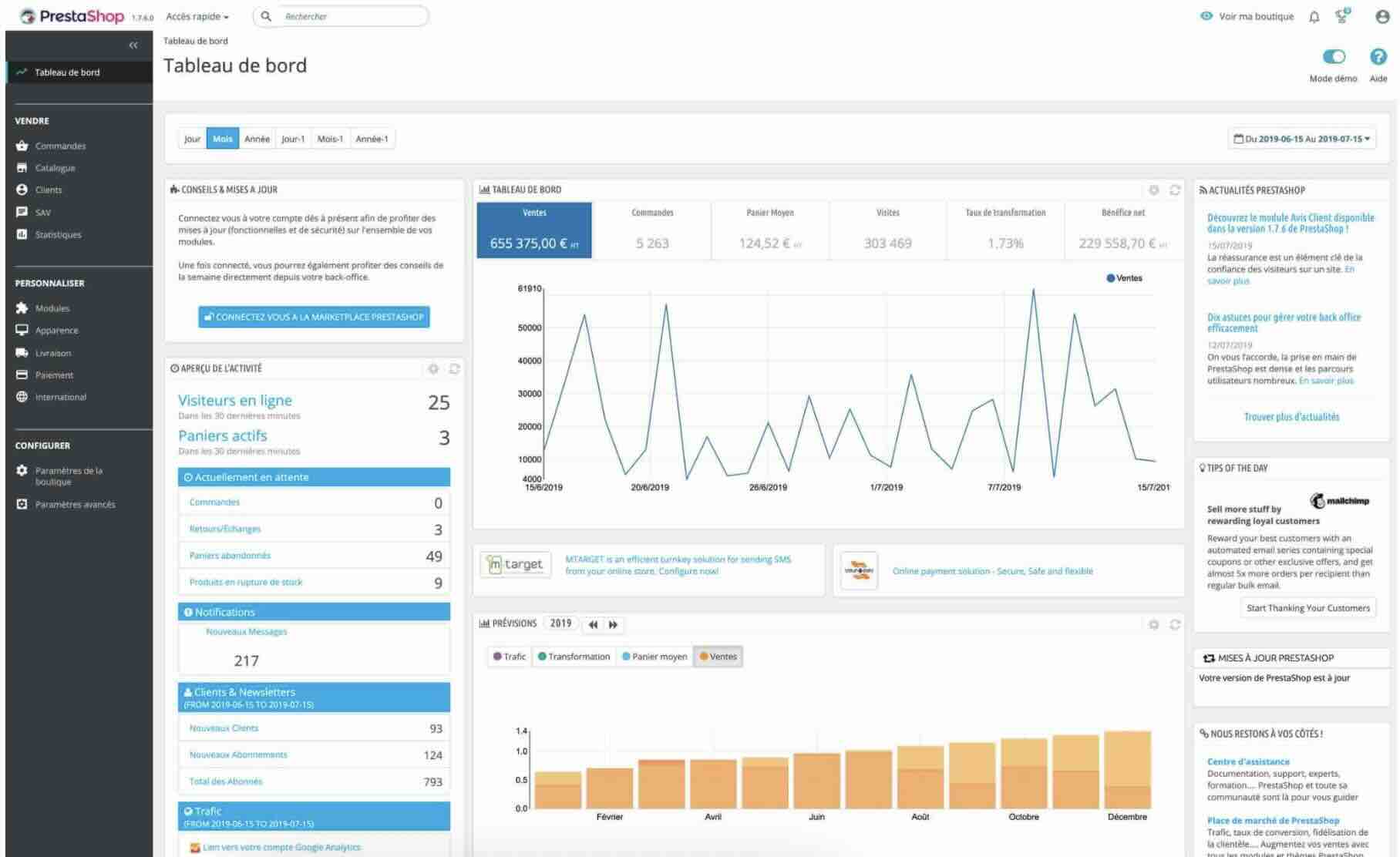The width and height of the screenshot is (1400, 857).
Task: Open Centre d'assistance link
Action: (1248, 761)
